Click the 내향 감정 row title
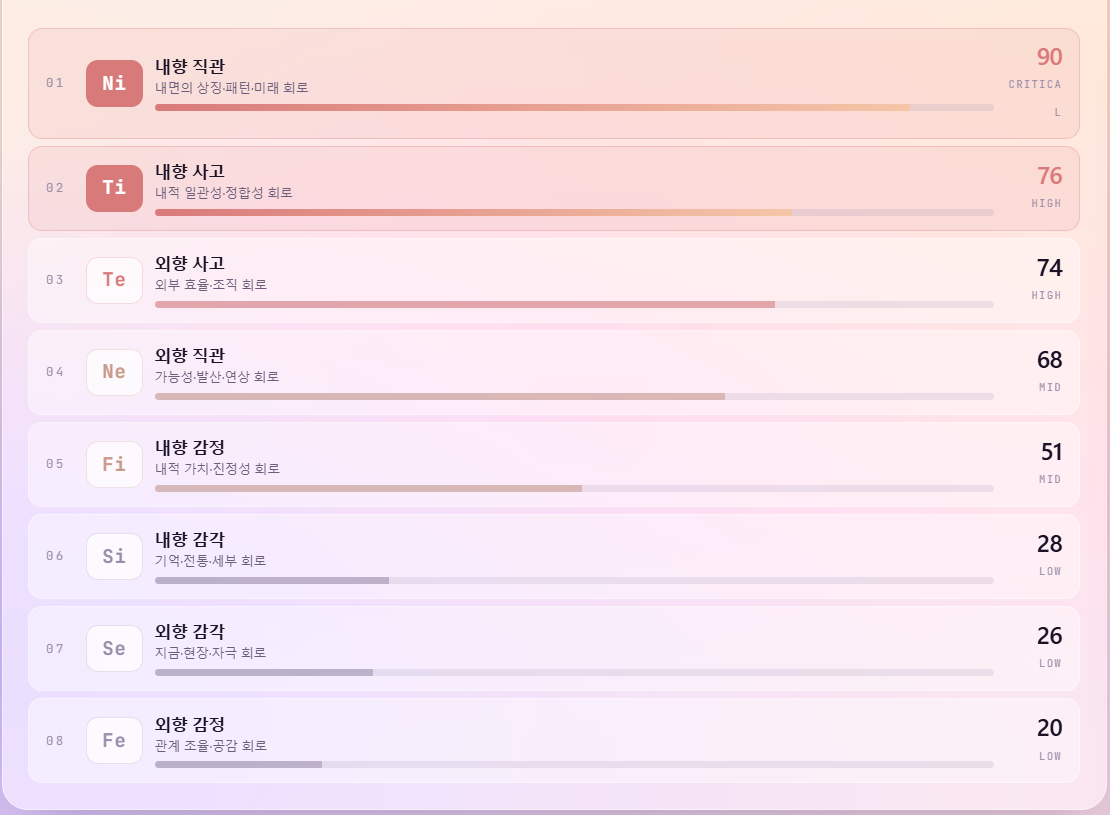This screenshot has width=1110, height=815. coord(190,448)
